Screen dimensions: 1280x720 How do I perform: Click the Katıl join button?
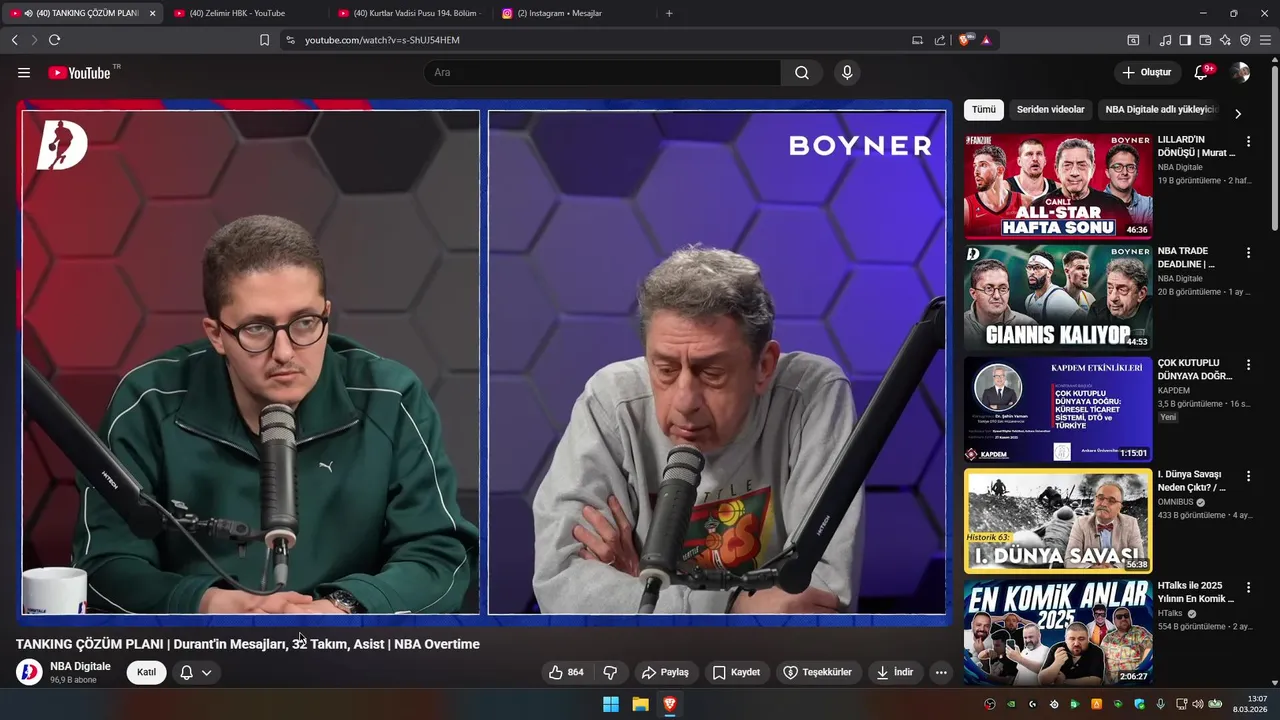pos(146,672)
